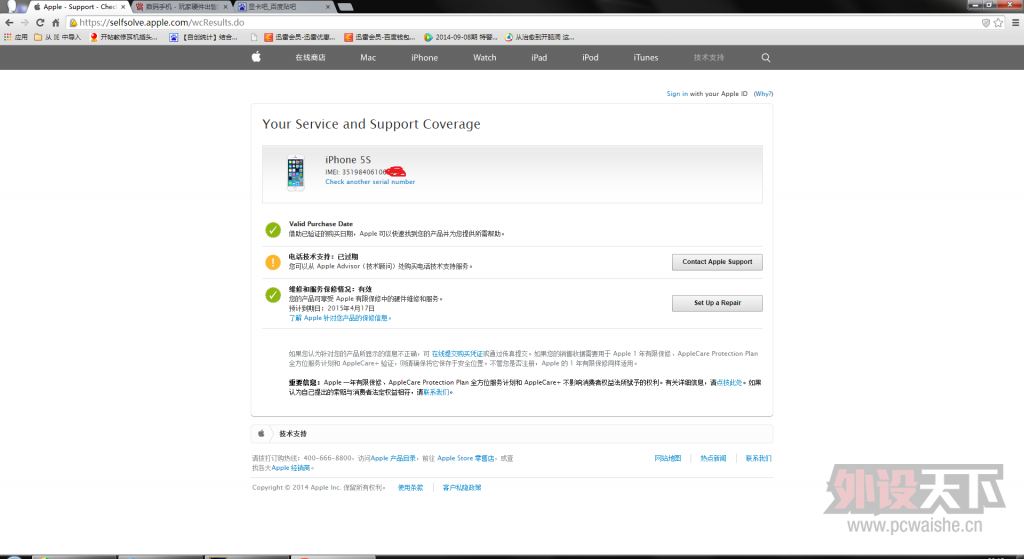Viewport: 1024px width, 559px height.
Task: Click the Contact Apple Support button
Action: 717,262
